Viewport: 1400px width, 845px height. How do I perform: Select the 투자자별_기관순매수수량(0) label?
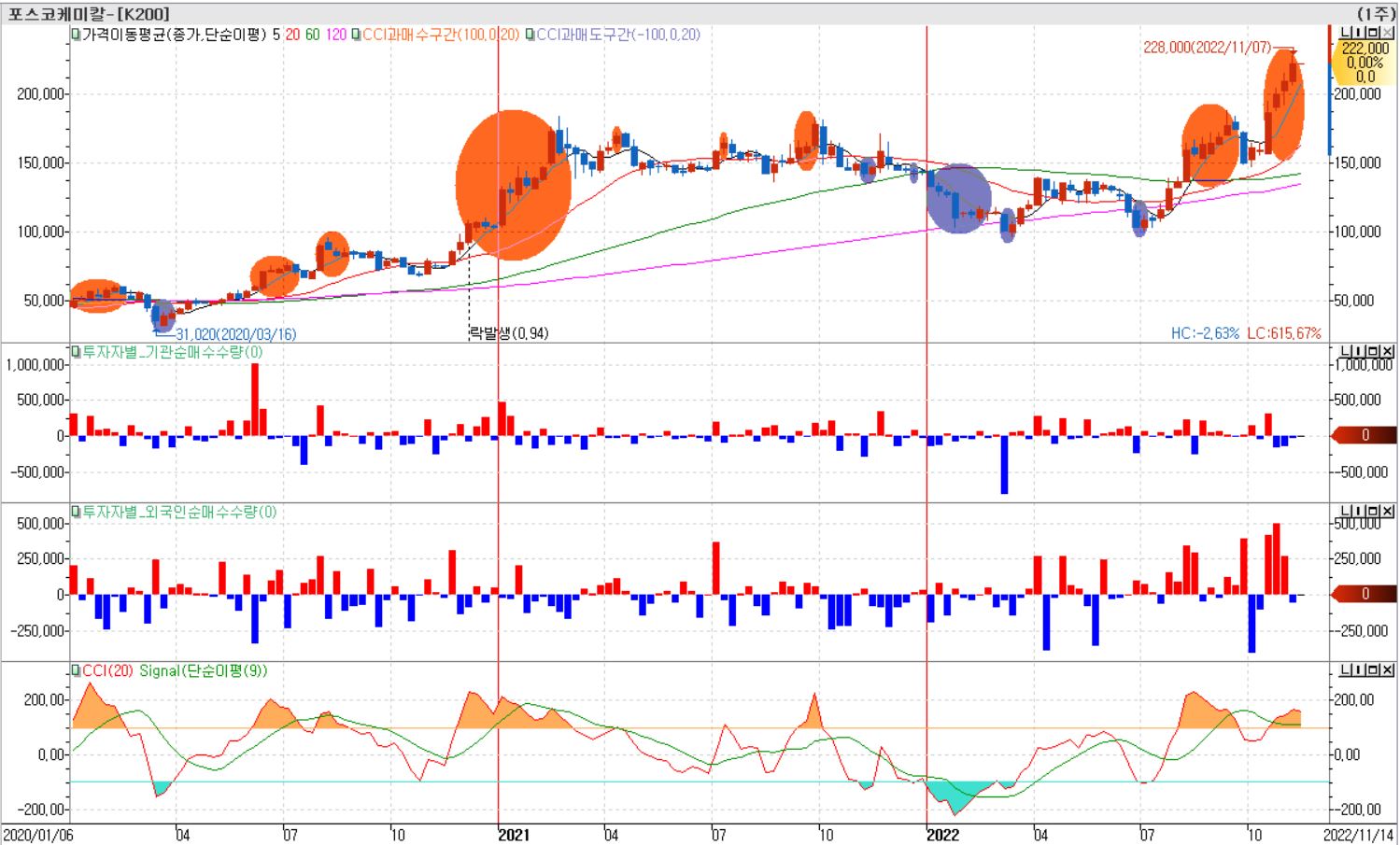click(x=173, y=352)
